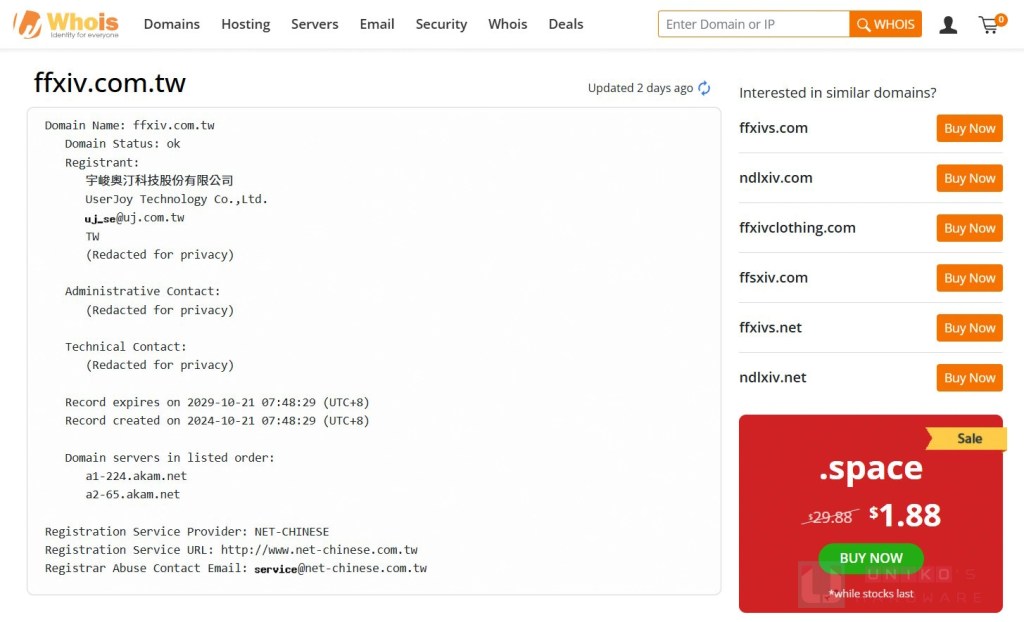Open the Servers menu
Viewport: 1024px width, 622px height.
point(314,24)
